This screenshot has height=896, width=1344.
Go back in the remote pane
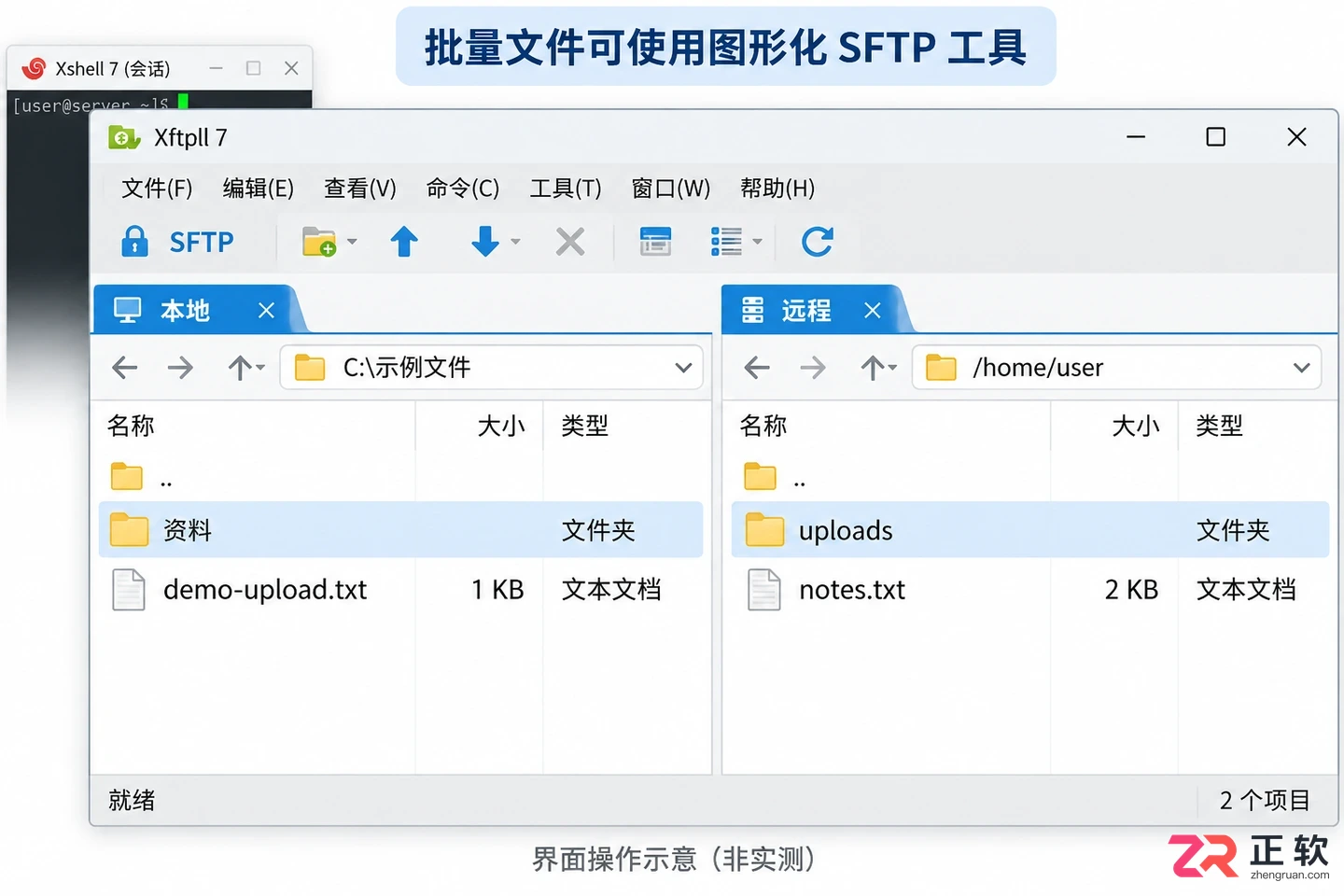pos(757,368)
